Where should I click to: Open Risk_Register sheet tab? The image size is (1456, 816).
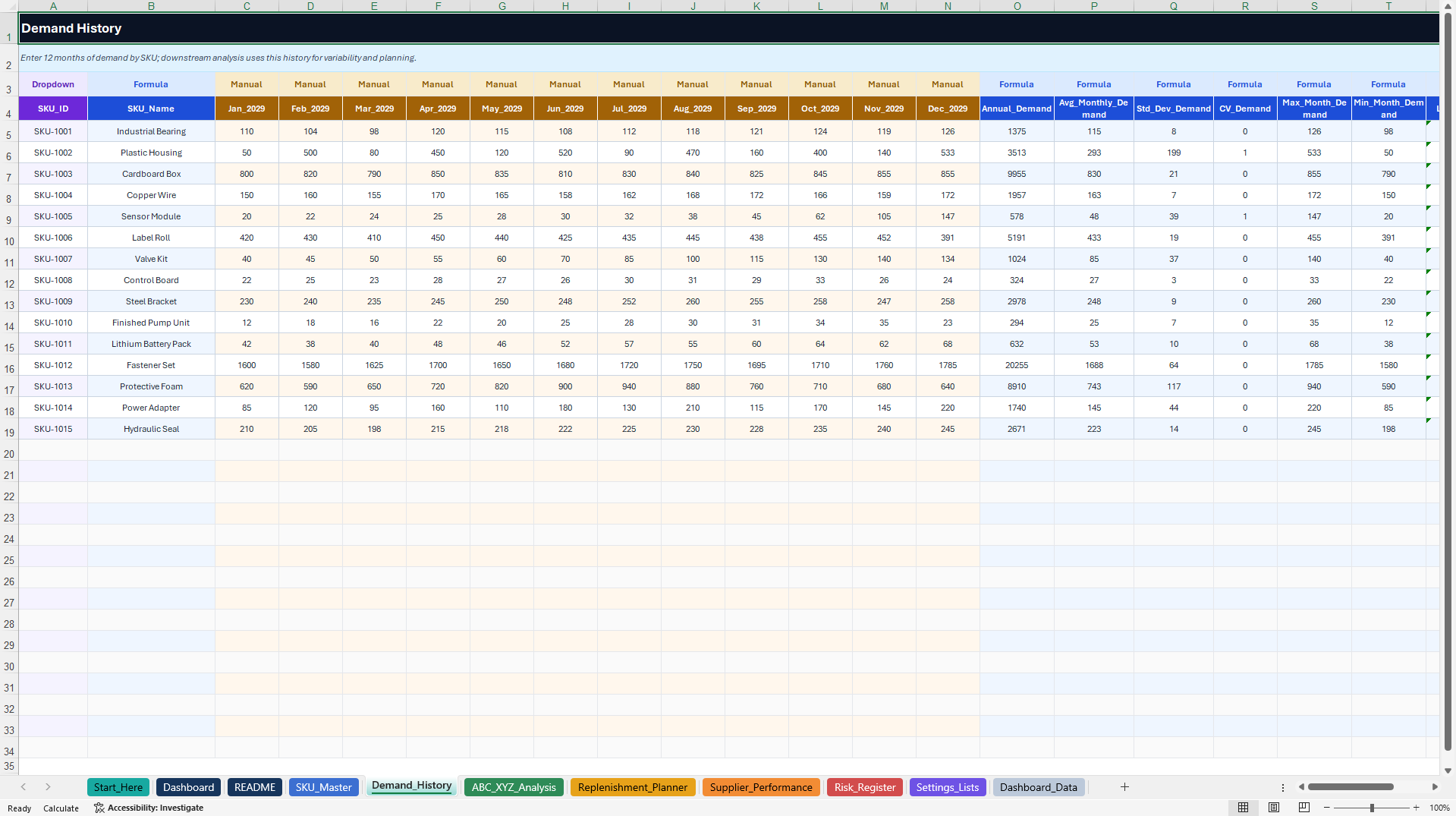pyautogui.click(x=865, y=787)
